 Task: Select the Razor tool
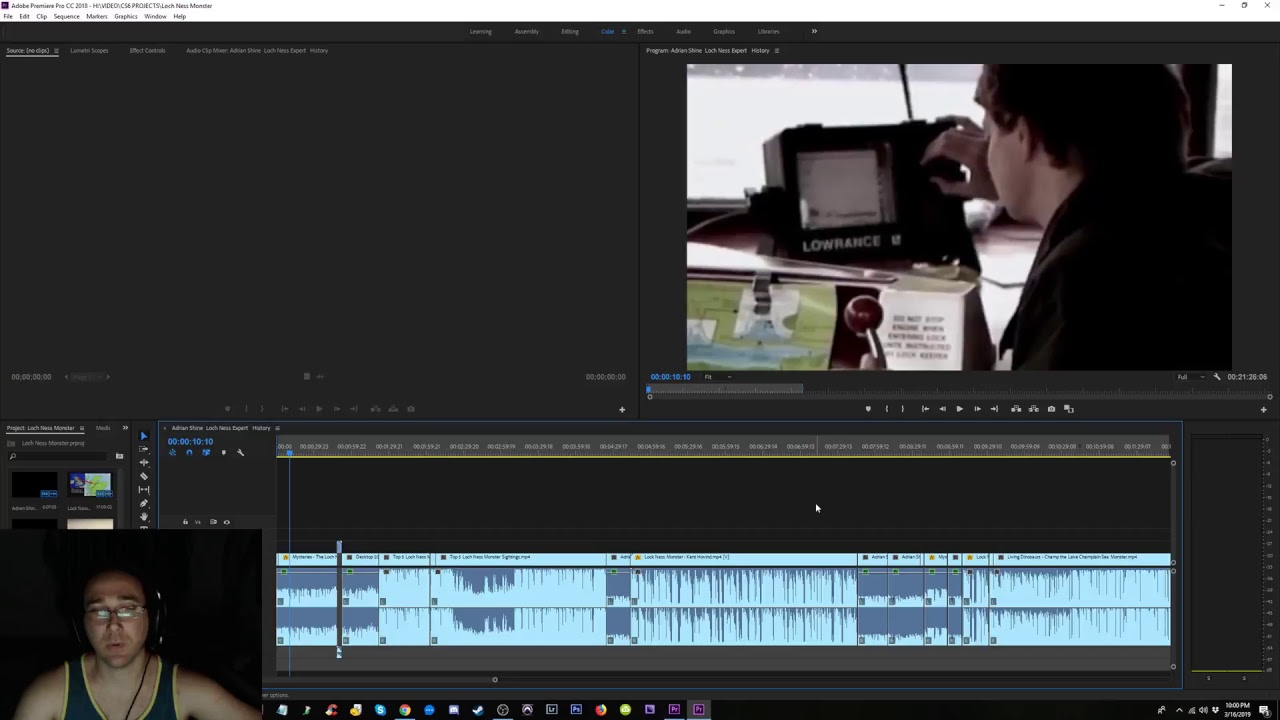pos(143,476)
